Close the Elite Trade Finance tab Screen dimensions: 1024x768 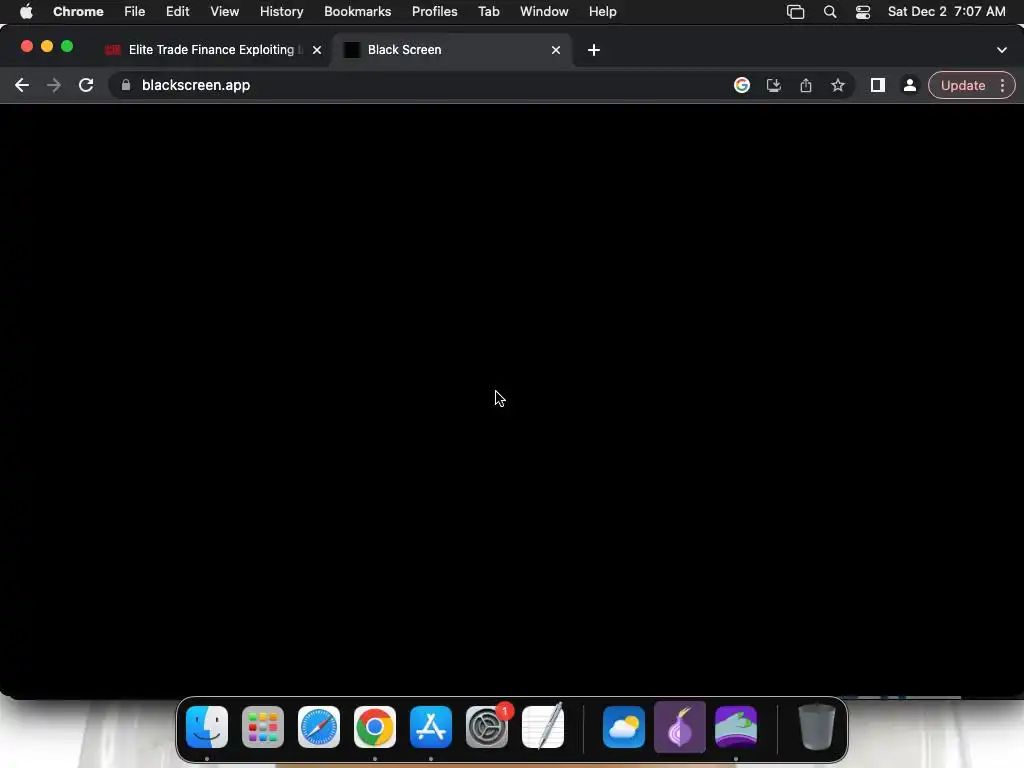(317, 50)
